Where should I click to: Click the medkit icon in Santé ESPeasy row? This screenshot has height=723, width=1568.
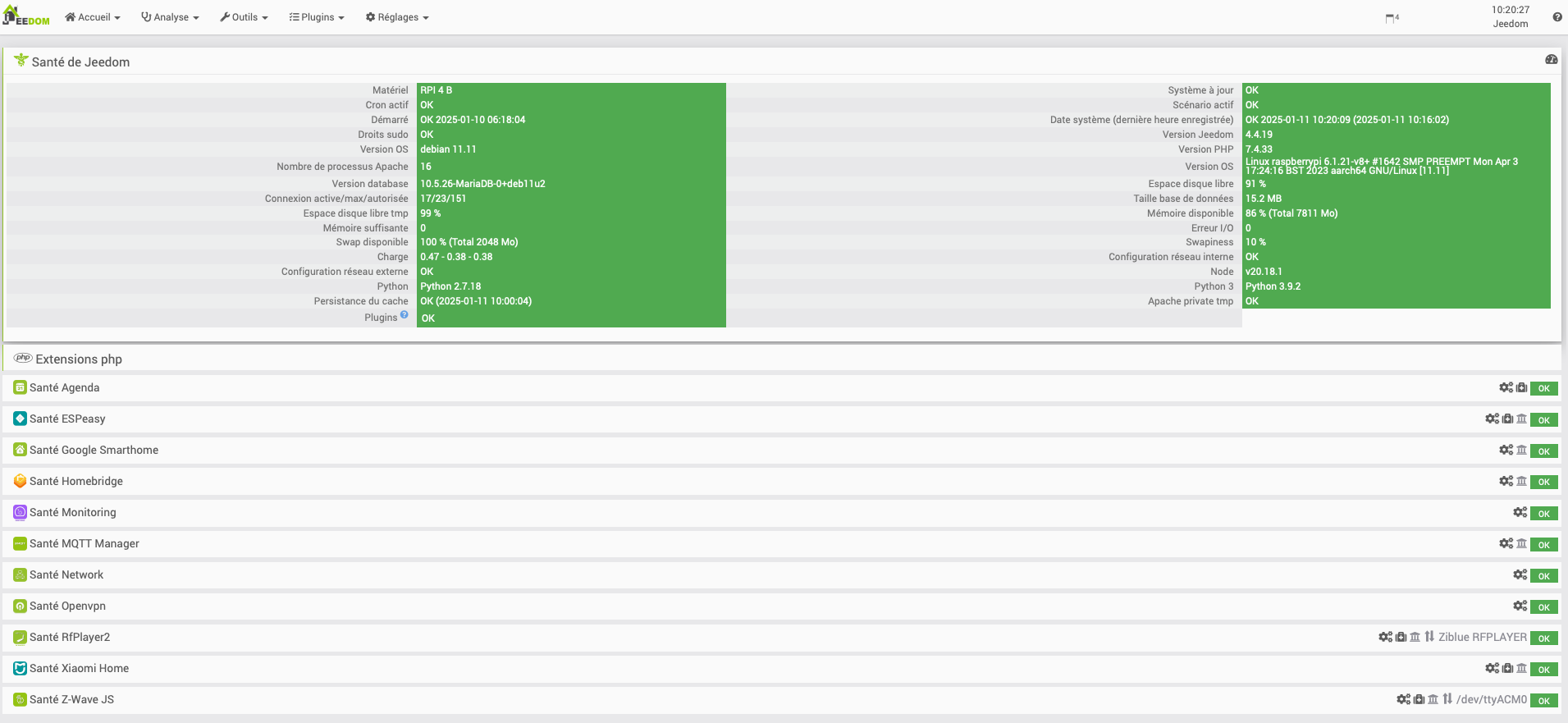[1507, 419]
